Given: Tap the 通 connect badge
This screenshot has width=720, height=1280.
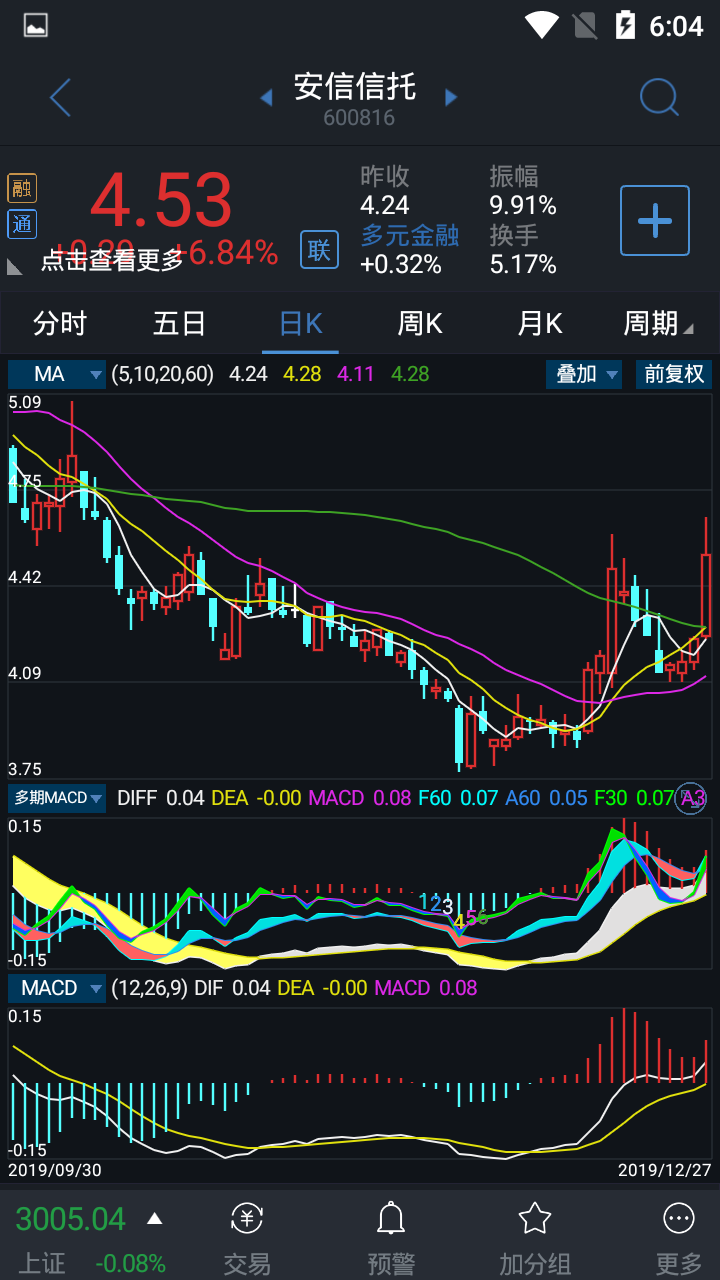Looking at the screenshot, I should [22, 224].
